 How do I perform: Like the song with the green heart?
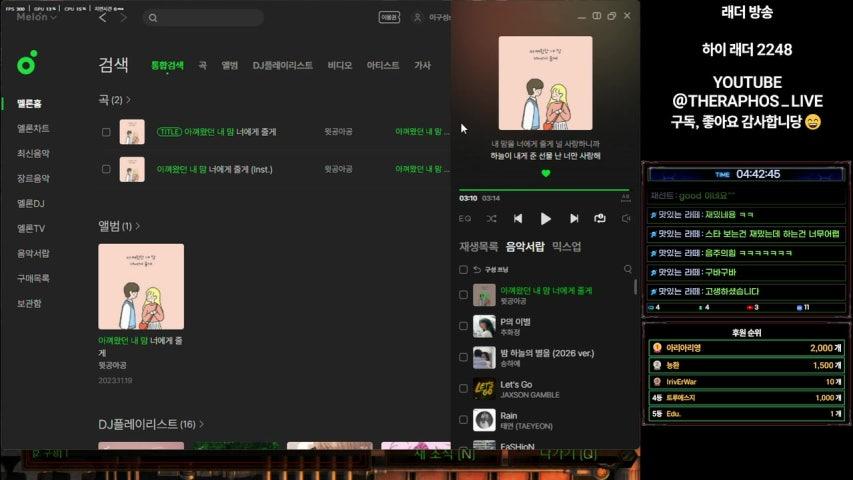[546, 173]
